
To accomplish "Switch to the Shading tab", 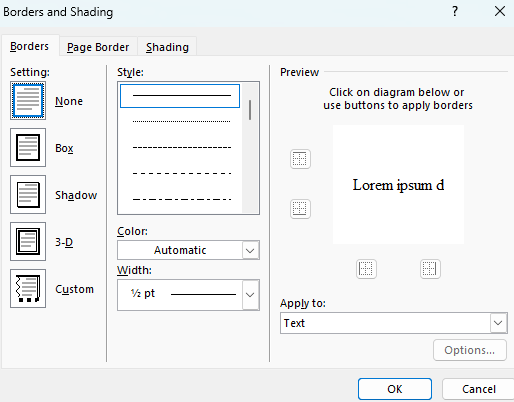I will point(167,47).
